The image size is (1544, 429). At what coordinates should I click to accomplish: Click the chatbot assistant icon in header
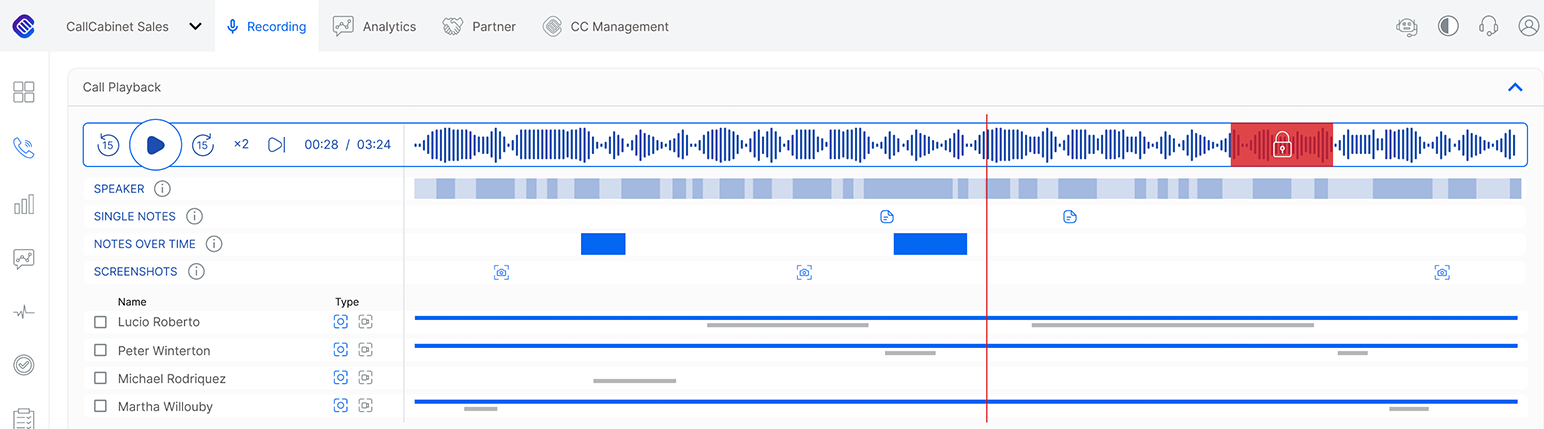click(x=1407, y=27)
